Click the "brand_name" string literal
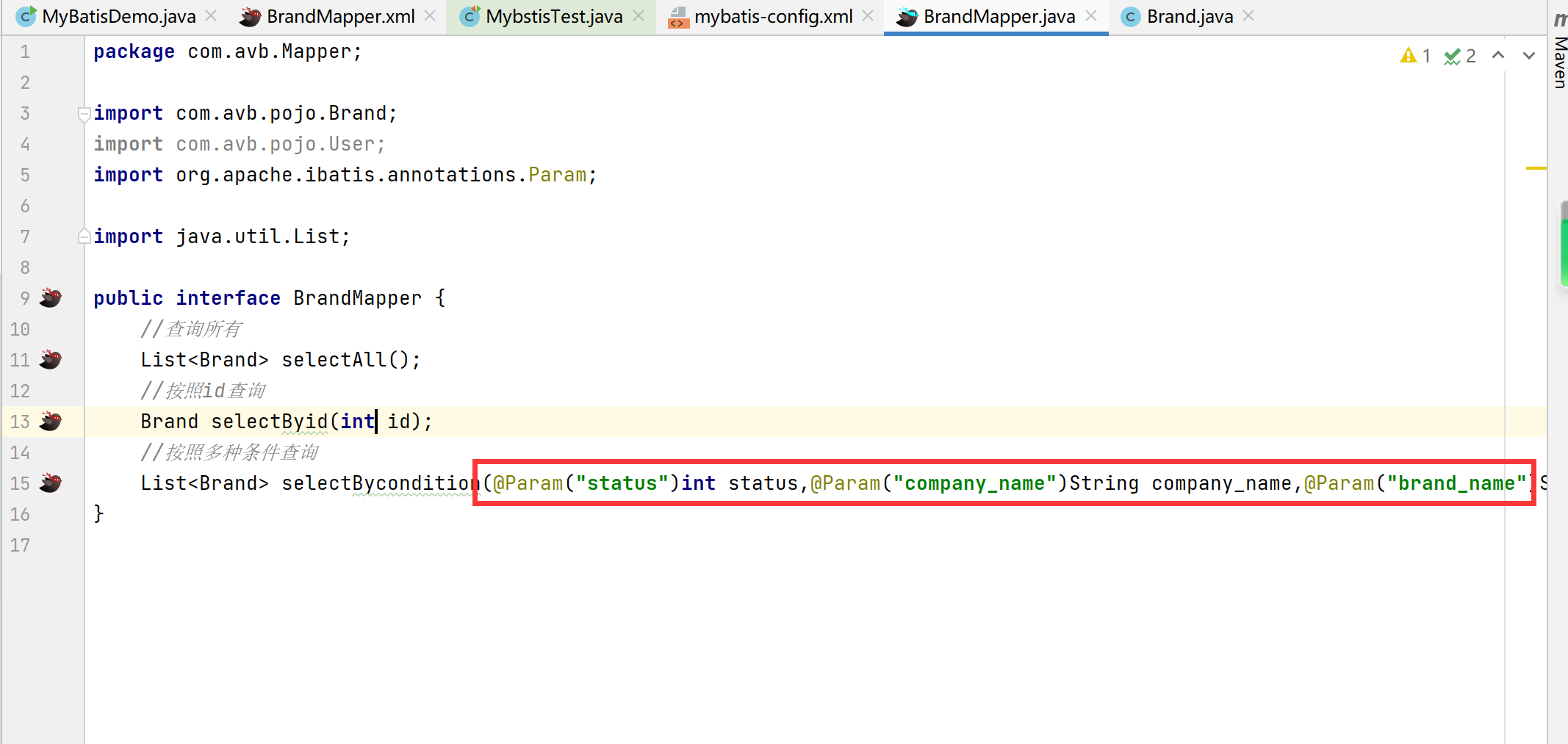The image size is (1568, 744). click(1456, 483)
